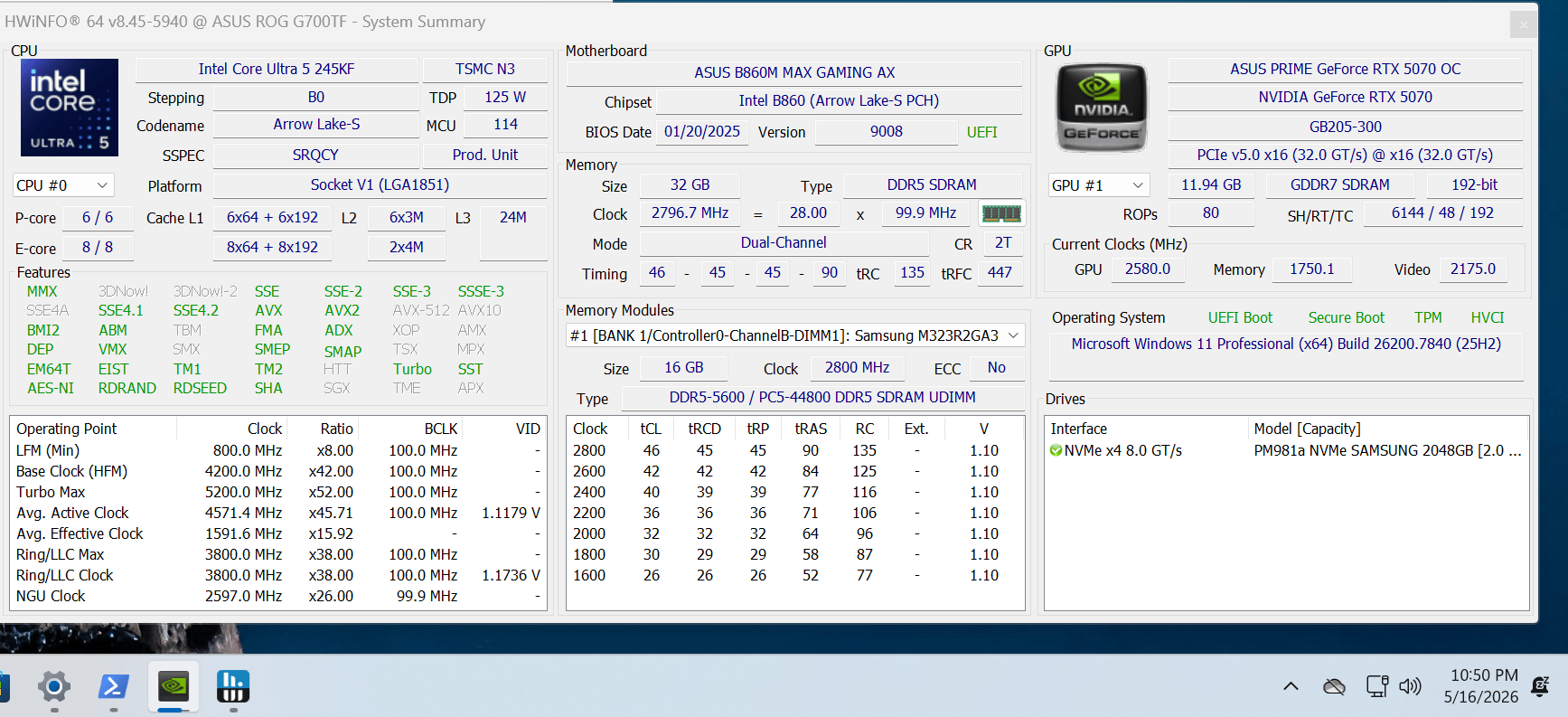Open HWiNFO blue chart taskbar icon

[233, 687]
